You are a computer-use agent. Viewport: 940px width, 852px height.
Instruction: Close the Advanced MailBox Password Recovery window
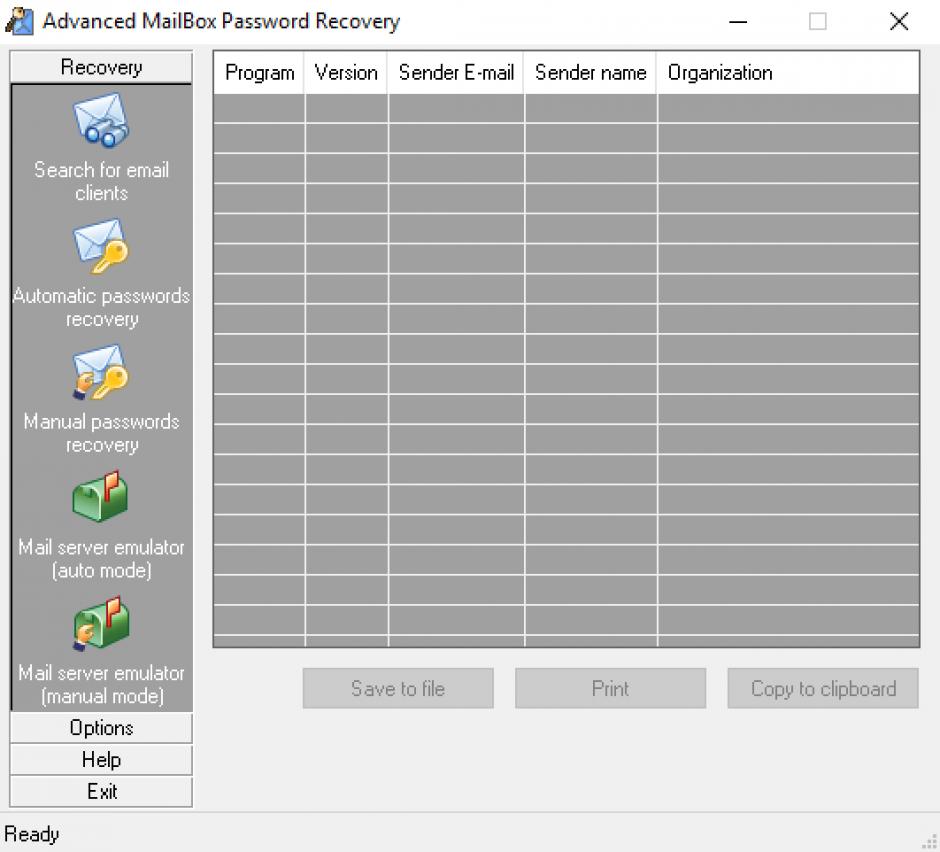(x=899, y=22)
